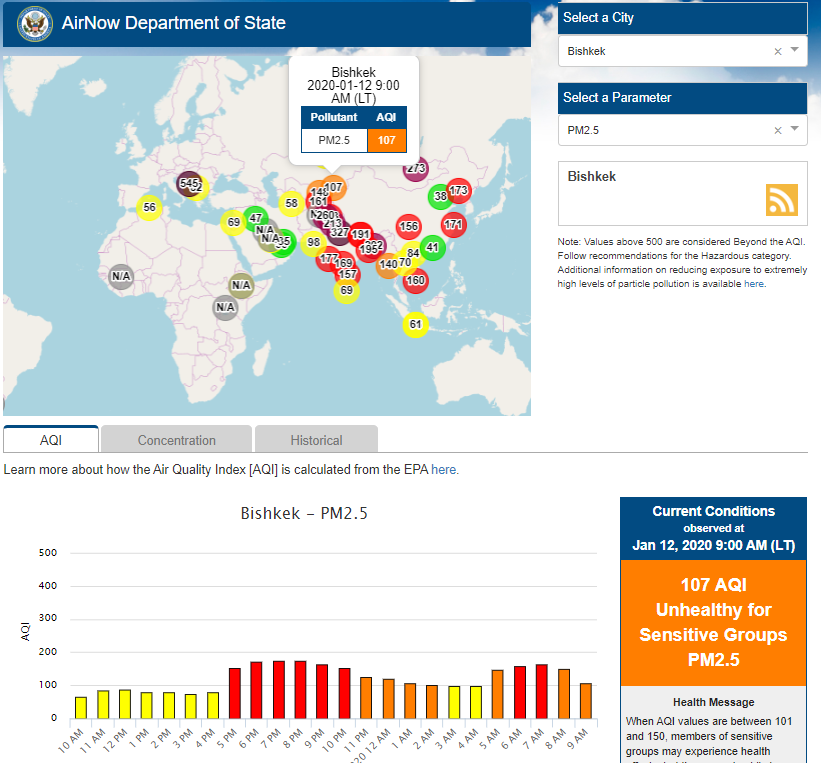Click the red 160 map marker
This screenshot has width=821, height=763.
pos(415,281)
